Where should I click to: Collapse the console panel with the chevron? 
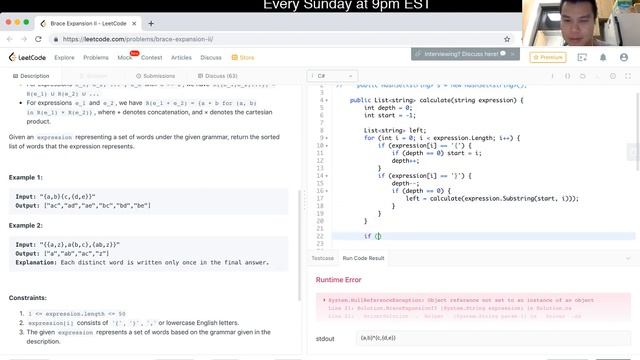coord(628,258)
